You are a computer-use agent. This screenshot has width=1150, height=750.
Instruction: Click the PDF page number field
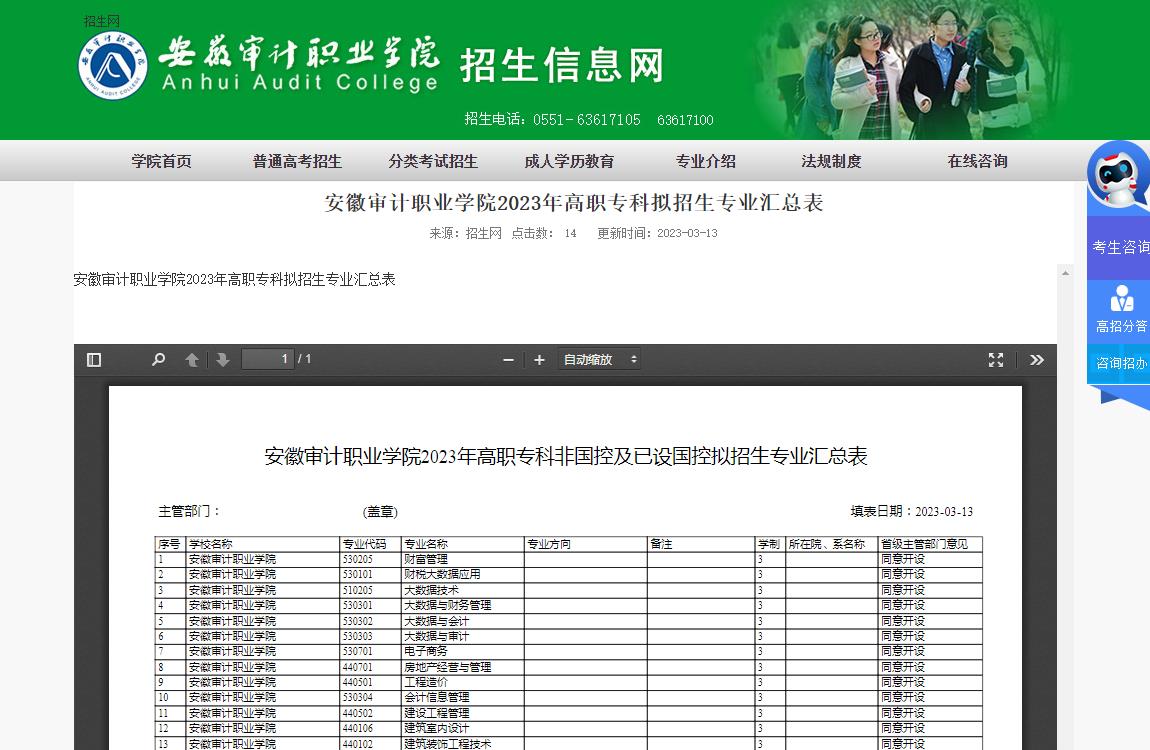[x=268, y=359]
